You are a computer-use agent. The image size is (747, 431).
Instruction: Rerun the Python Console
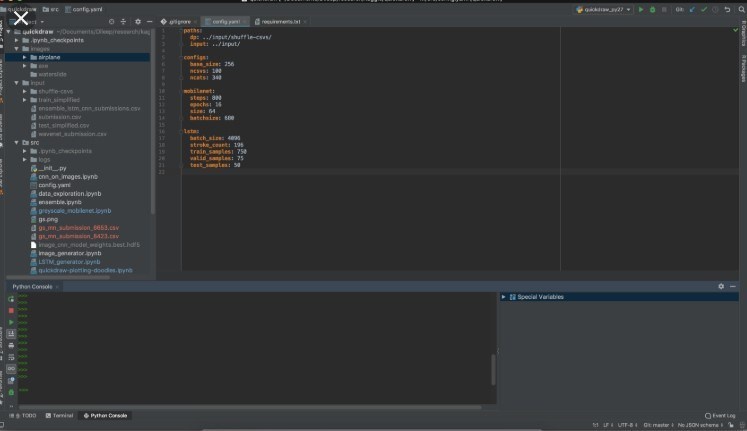(11, 299)
